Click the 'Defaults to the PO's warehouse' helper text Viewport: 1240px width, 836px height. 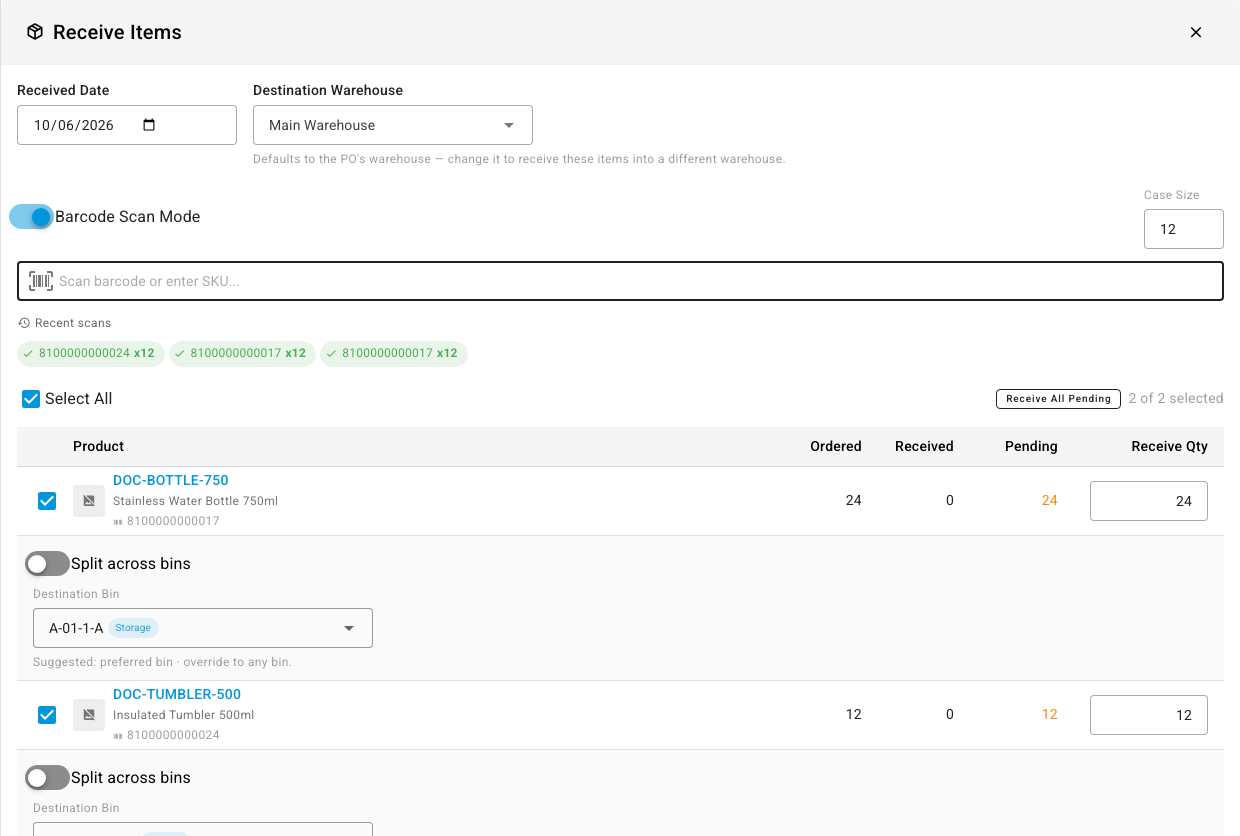(519, 159)
